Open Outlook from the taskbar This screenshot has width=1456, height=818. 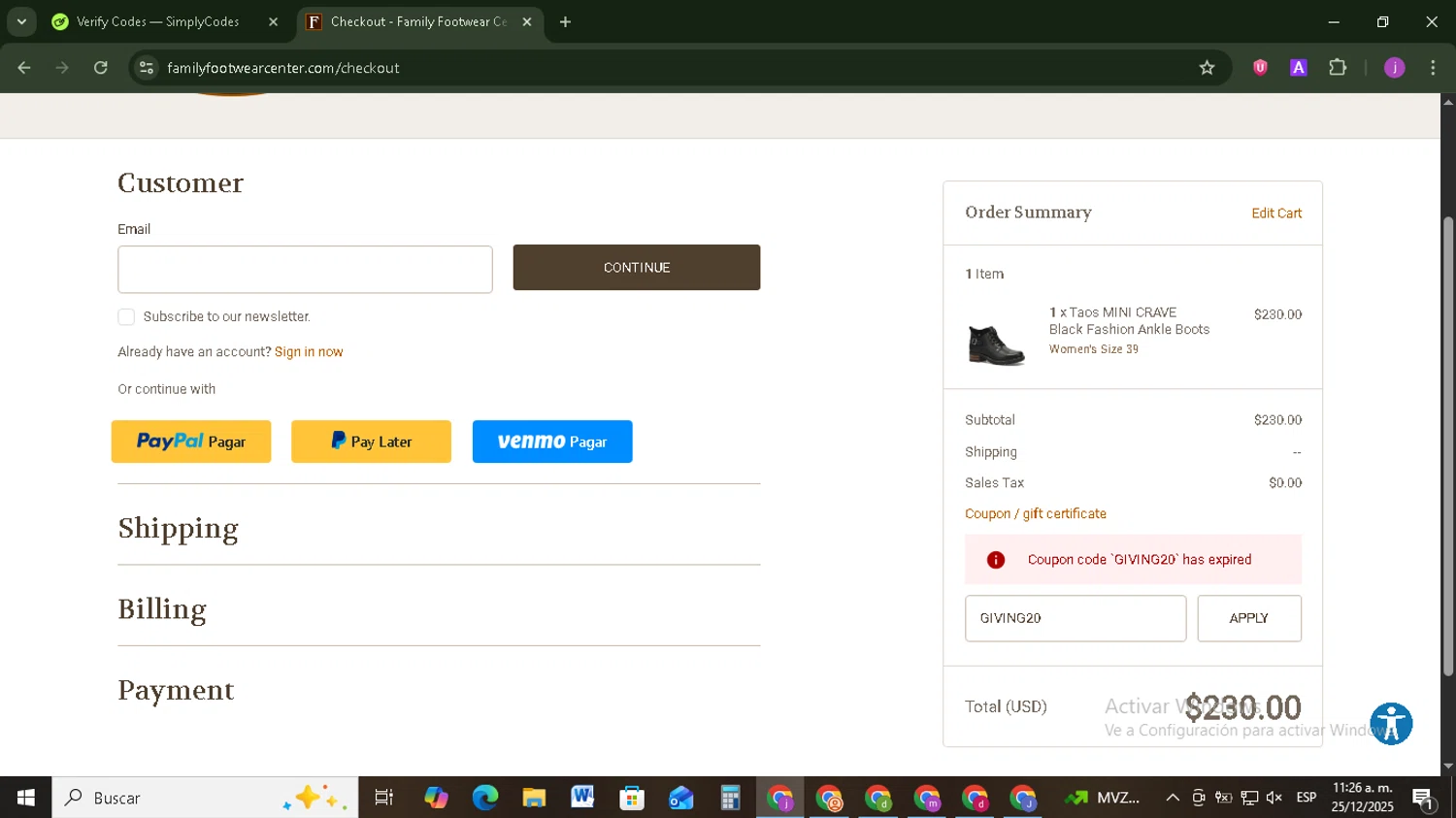[x=680, y=798]
